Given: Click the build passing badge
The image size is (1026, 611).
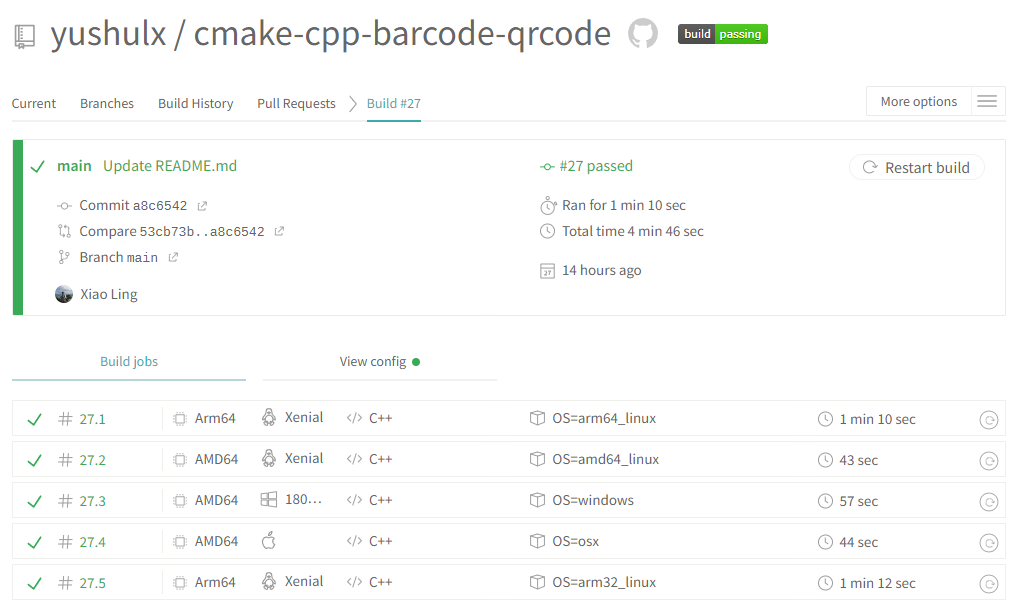Looking at the screenshot, I should point(723,34).
